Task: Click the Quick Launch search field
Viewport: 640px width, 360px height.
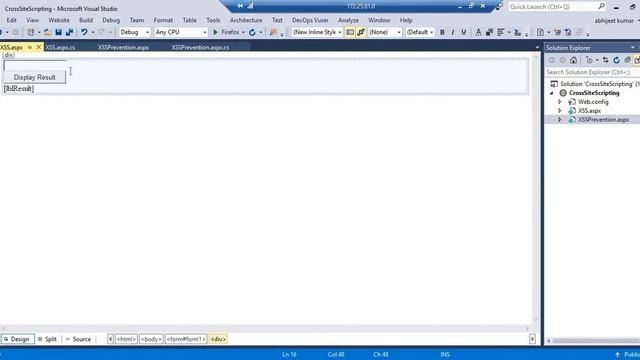Action: coord(553,7)
